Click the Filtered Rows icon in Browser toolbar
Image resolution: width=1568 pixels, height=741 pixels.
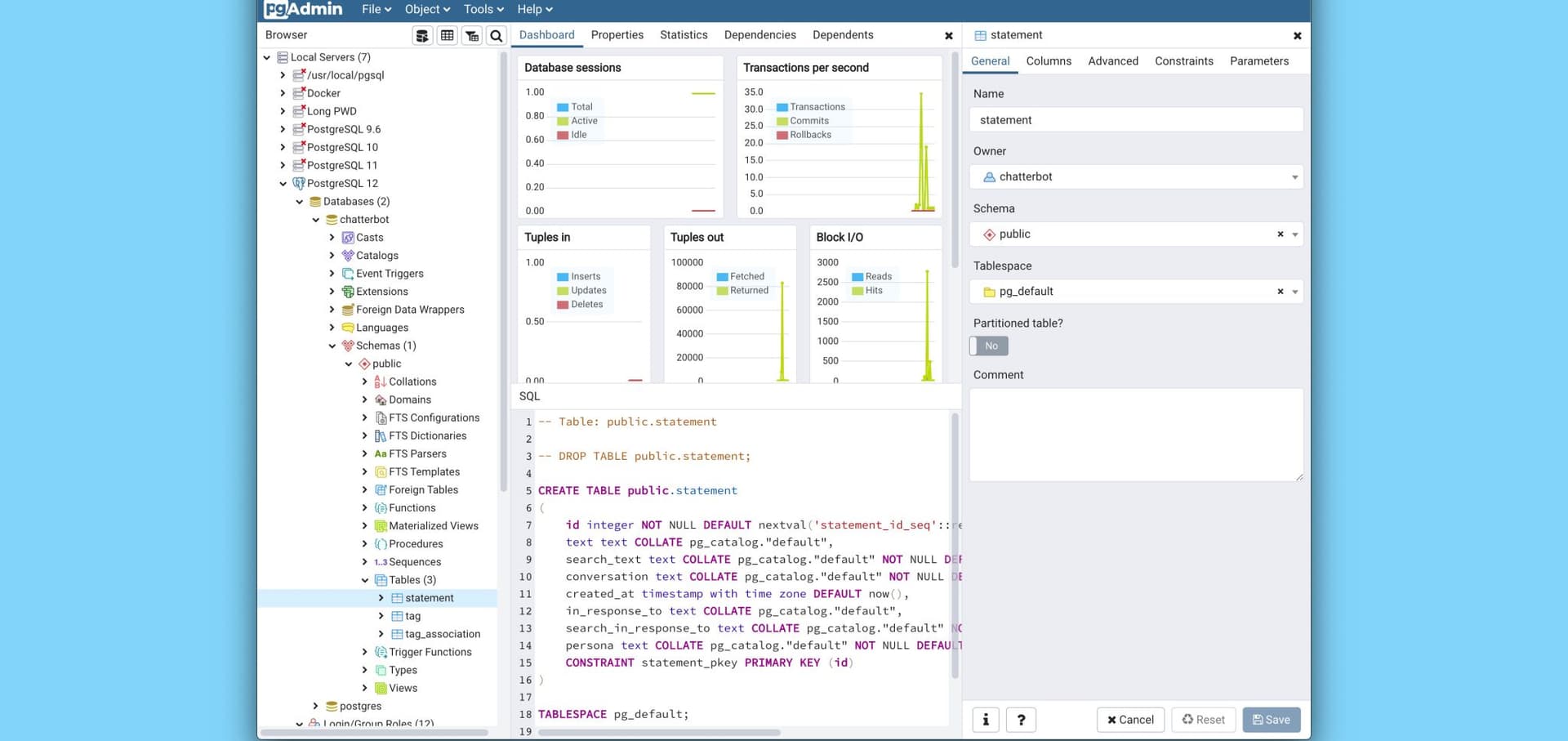coord(472,35)
